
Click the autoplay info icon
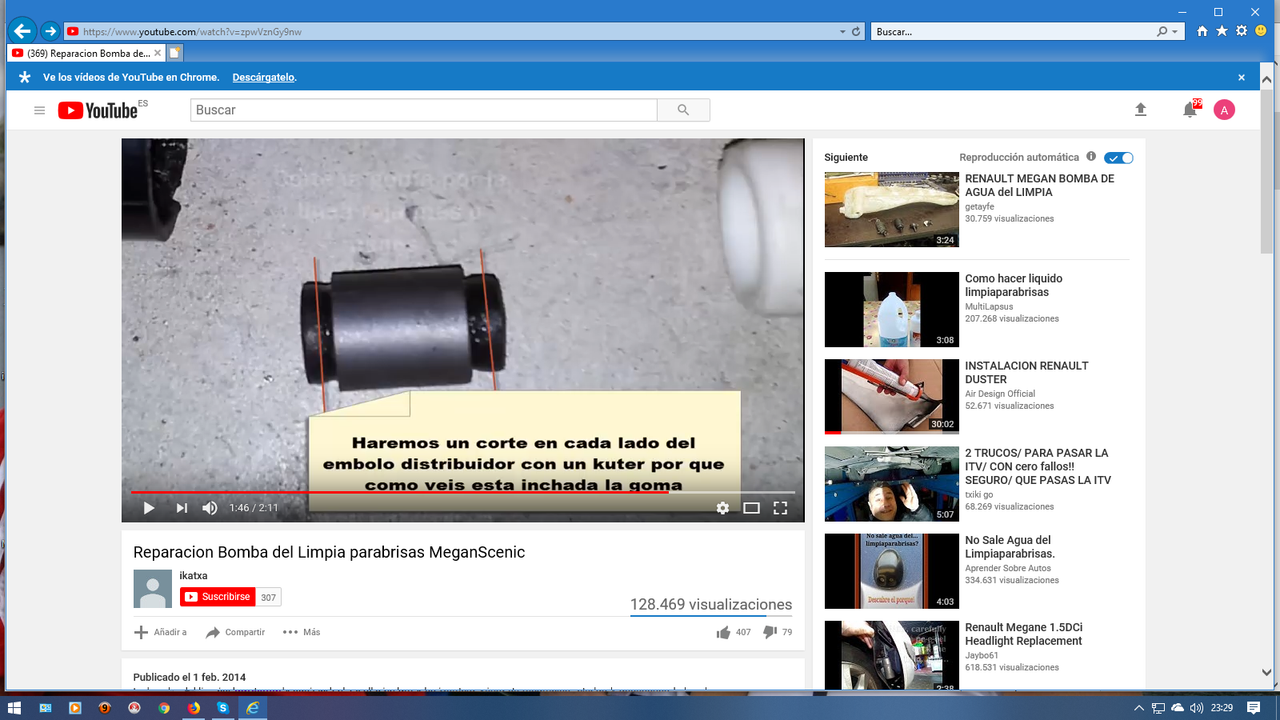(1091, 157)
